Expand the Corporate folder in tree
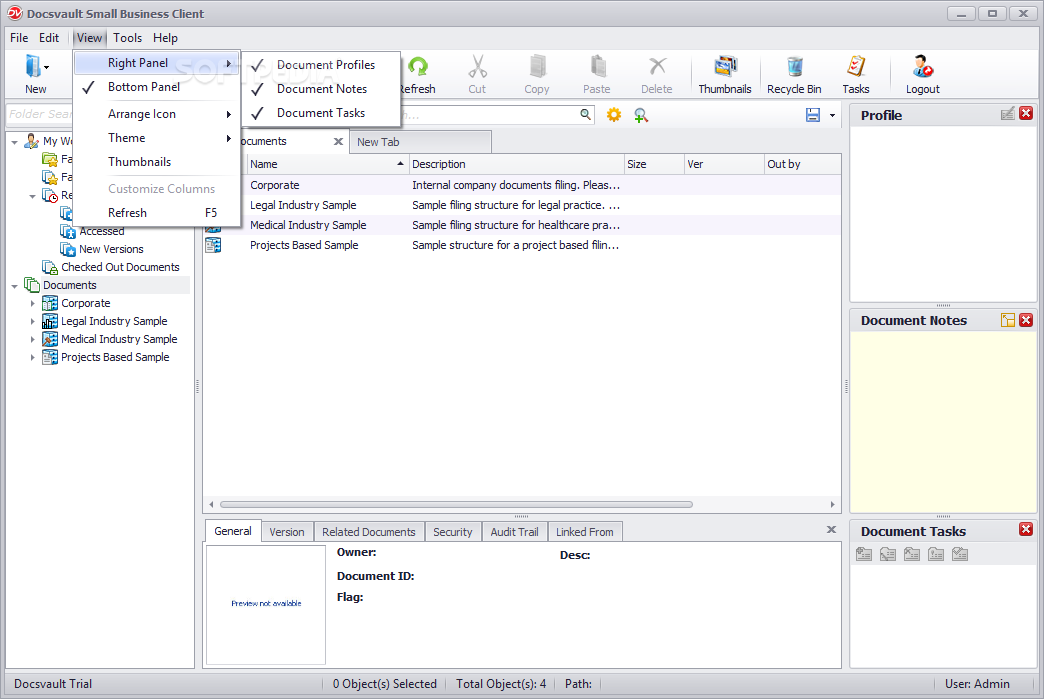This screenshot has height=699, width=1044. coord(32,304)
